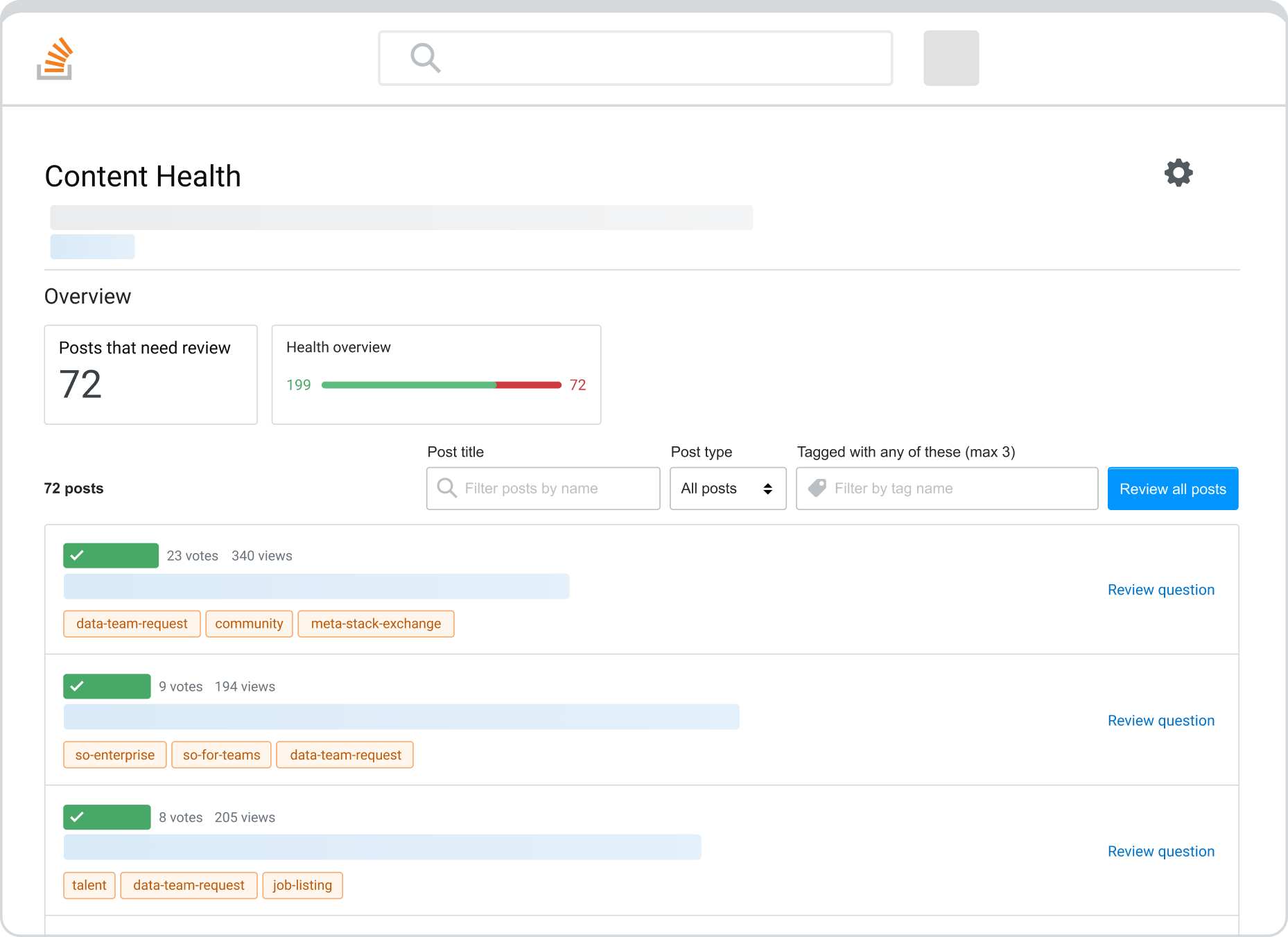Click the tag icon in tag filter

[x=817, y=488]
